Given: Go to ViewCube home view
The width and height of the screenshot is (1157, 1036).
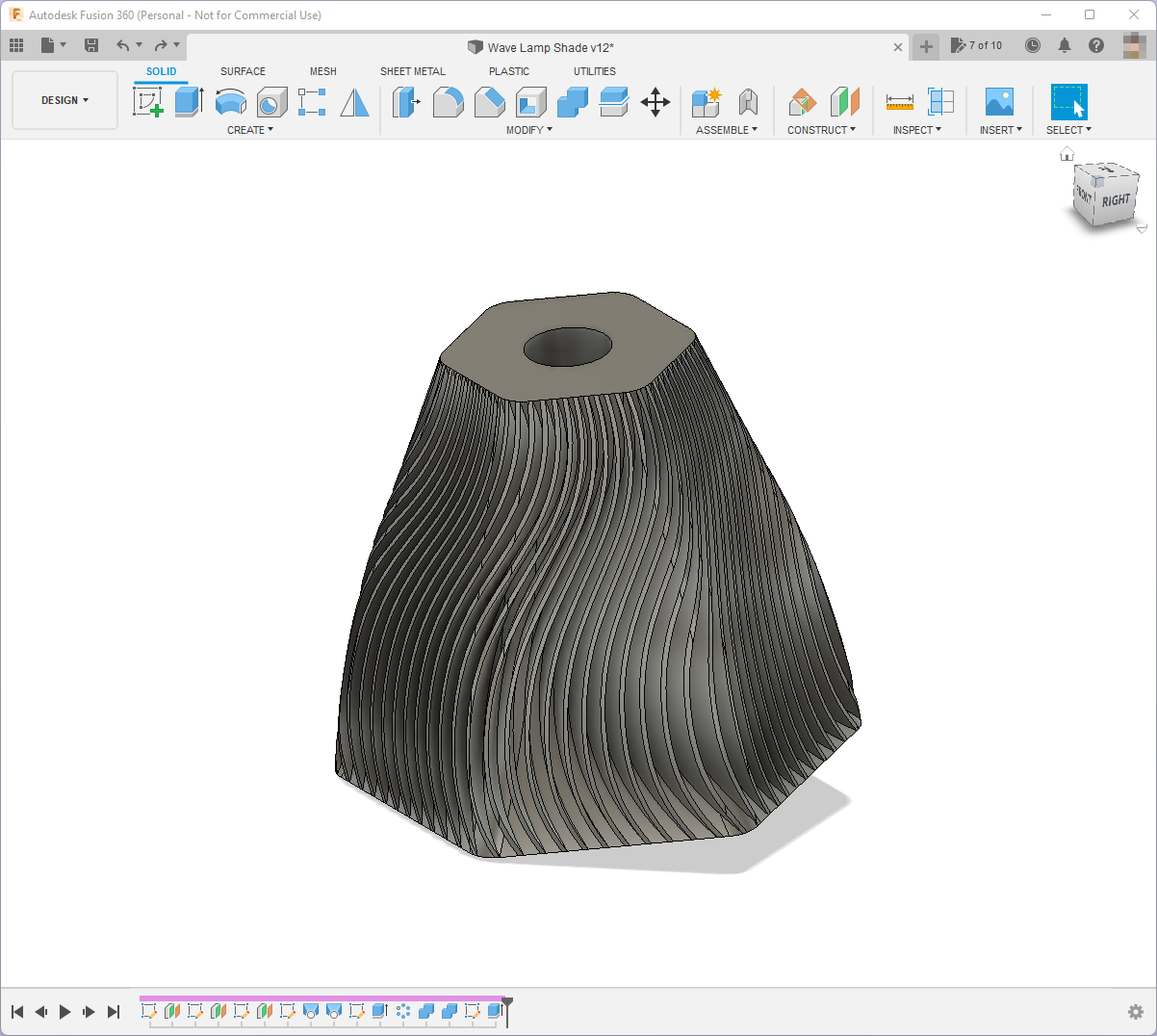Looking at the screenshot, I should 1067,154.
